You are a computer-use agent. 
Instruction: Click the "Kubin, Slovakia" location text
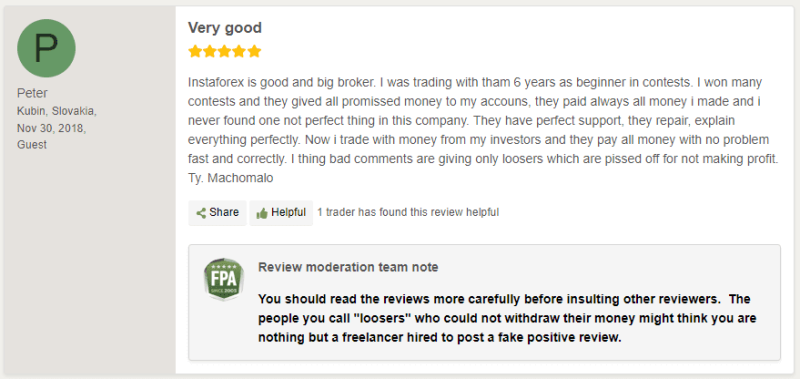point(57,111)
